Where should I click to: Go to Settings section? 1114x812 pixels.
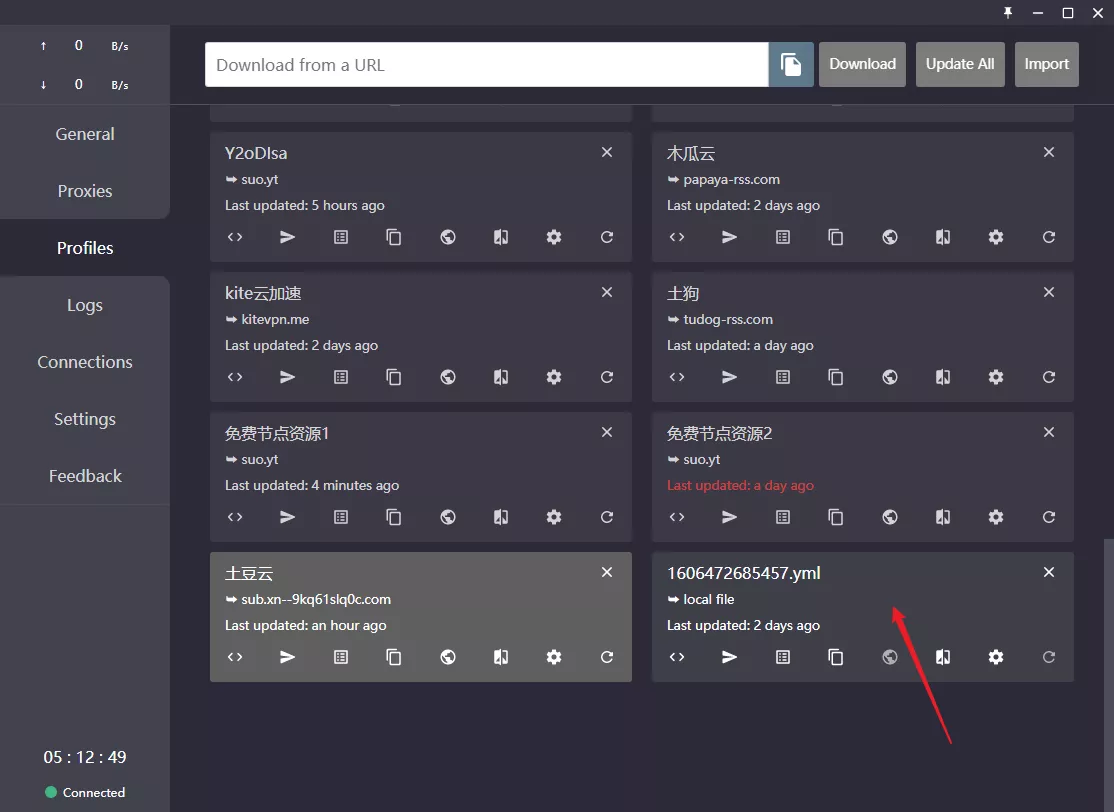85,419
